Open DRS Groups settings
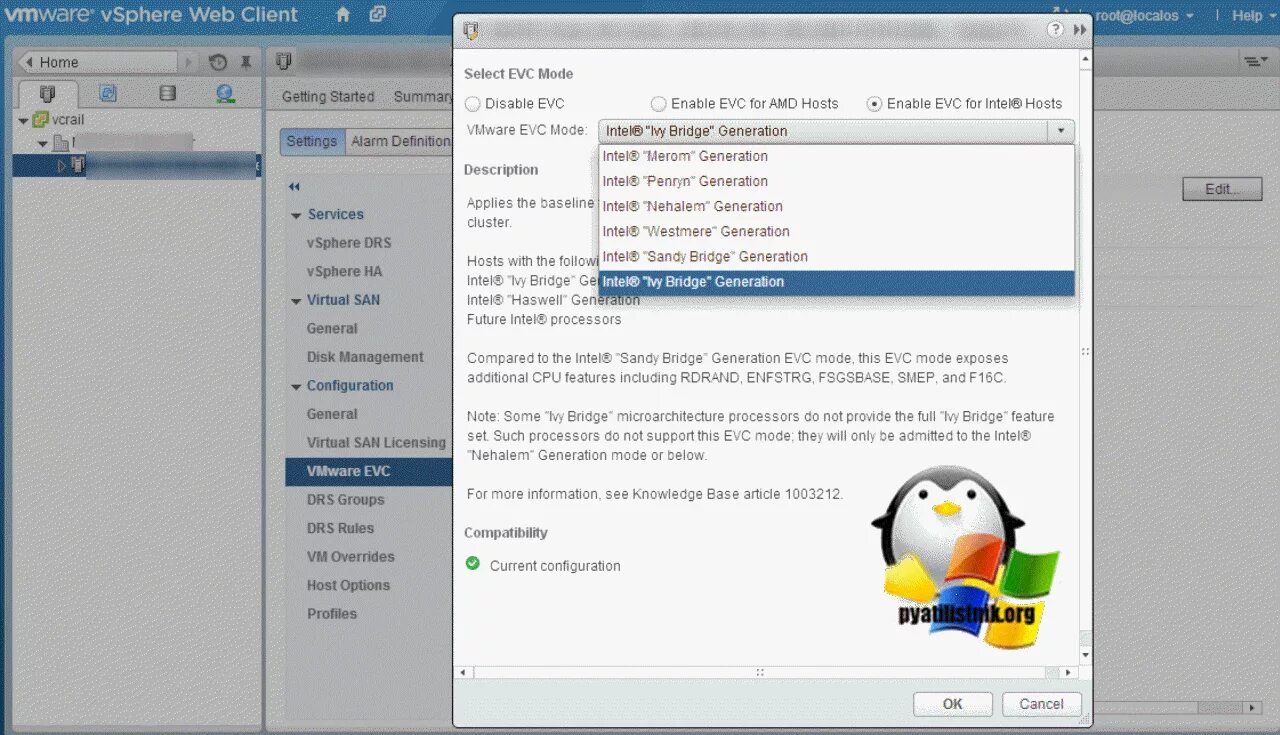Image resolution: width=1280 pixels, height=735 pixels. pos(346,499)
